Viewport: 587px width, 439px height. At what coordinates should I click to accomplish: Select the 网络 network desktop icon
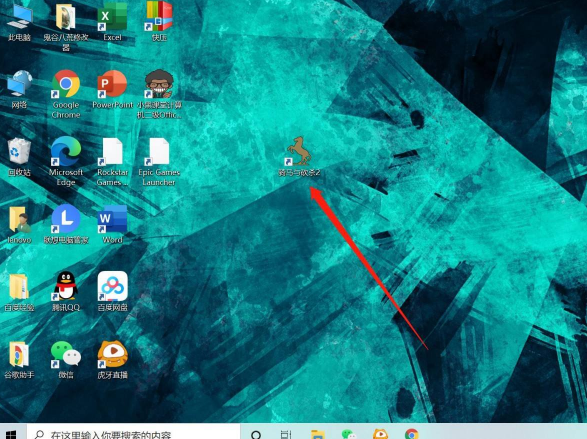tap(19, 84)
